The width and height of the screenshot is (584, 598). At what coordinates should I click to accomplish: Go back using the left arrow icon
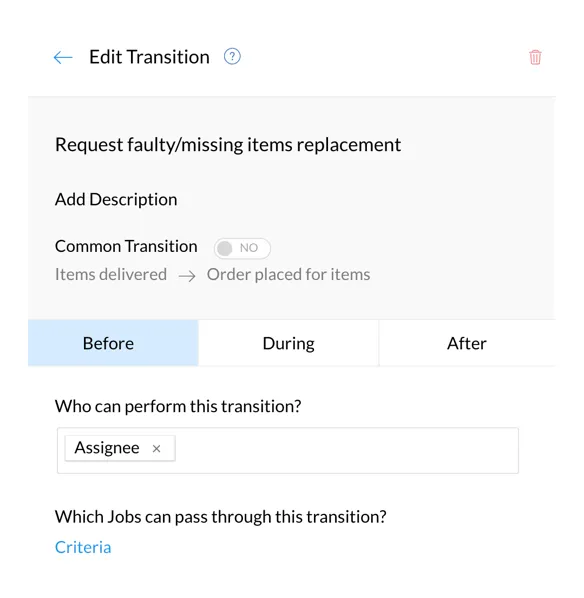pyautogui.click(x=63, y=58)
